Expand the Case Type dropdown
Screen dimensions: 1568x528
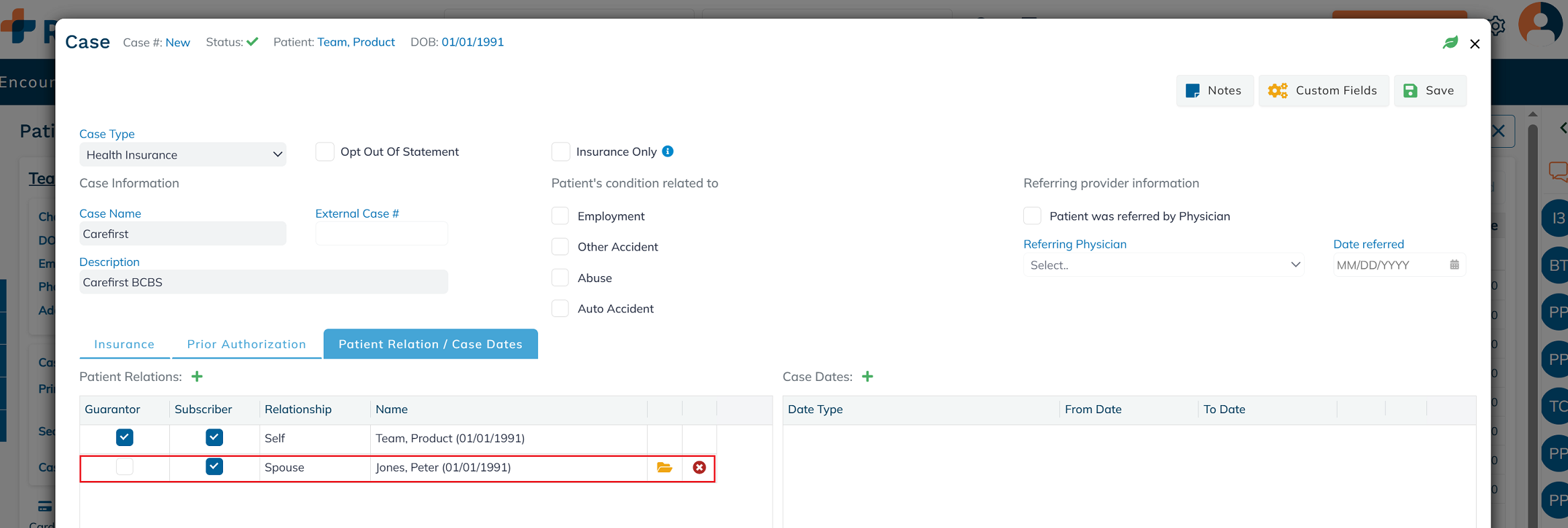[183, 155]
